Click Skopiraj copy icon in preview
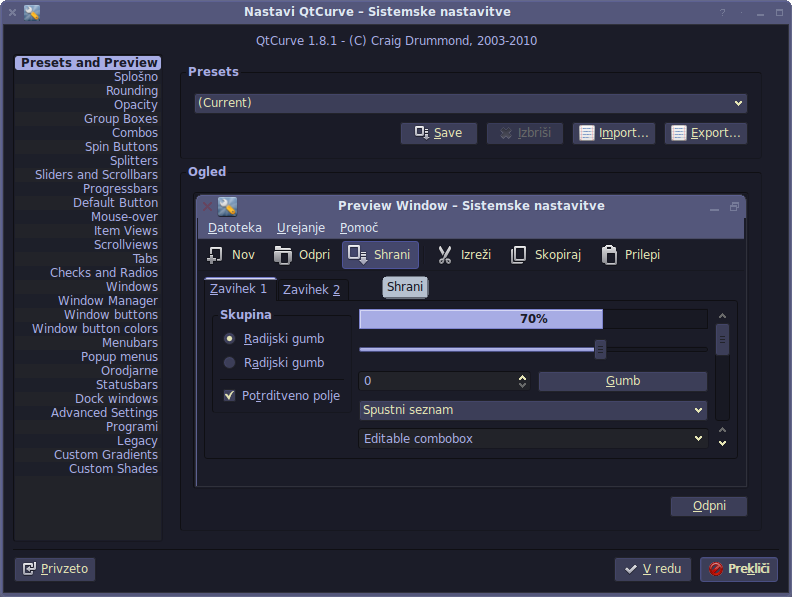The image size is (792, 597). click(x=518, y=255)
